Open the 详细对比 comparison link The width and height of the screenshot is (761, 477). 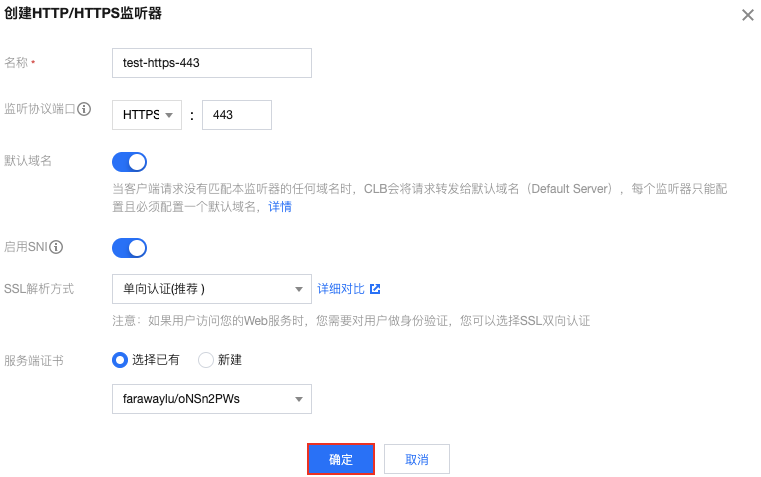tap(341, 289)
